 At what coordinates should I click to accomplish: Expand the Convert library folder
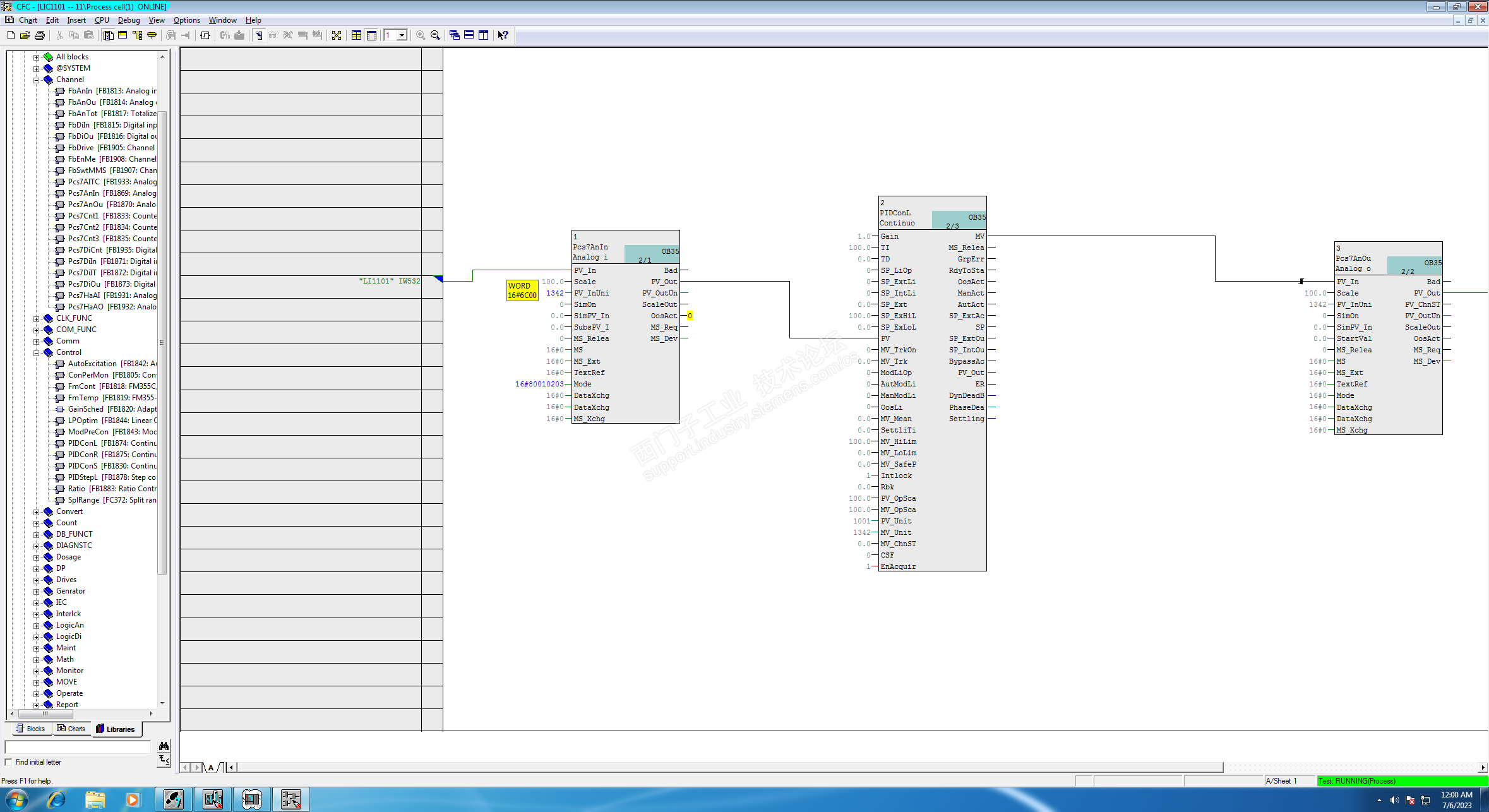(37, 512)
